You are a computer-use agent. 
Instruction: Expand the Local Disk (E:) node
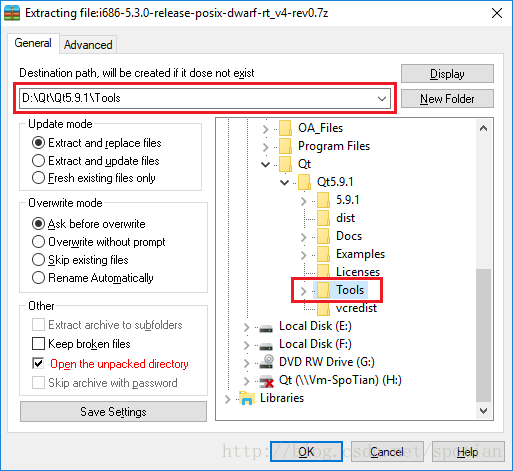pyautogui.click(x=247, y=328)
